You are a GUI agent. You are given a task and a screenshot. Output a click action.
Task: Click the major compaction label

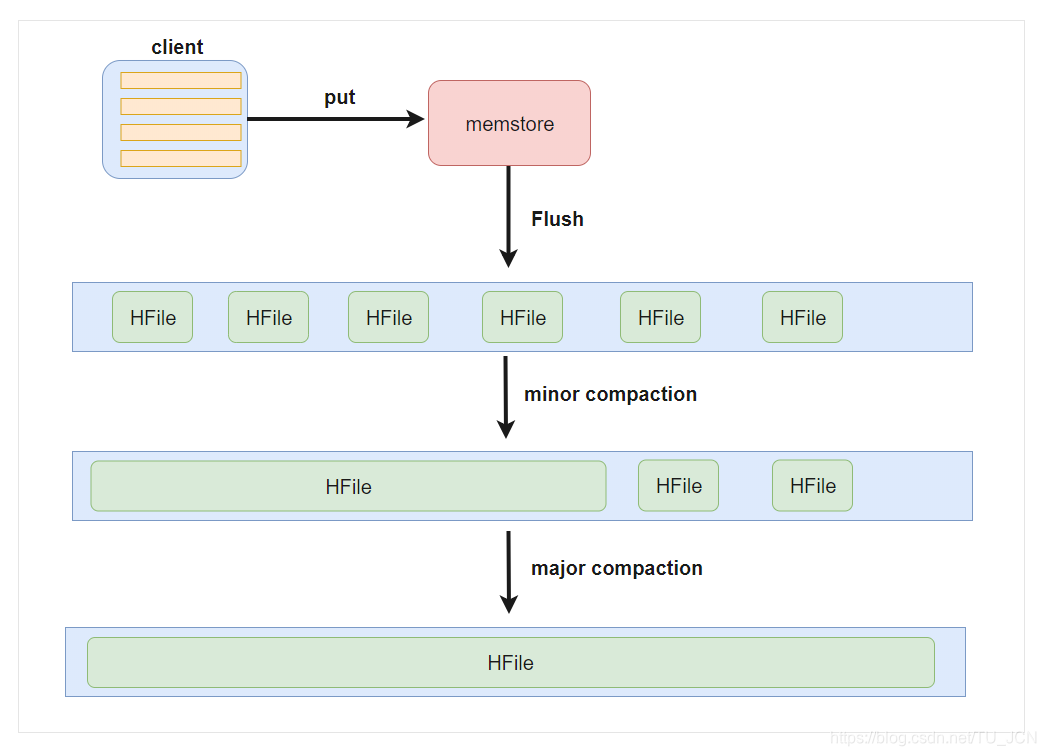coord(616,568)
